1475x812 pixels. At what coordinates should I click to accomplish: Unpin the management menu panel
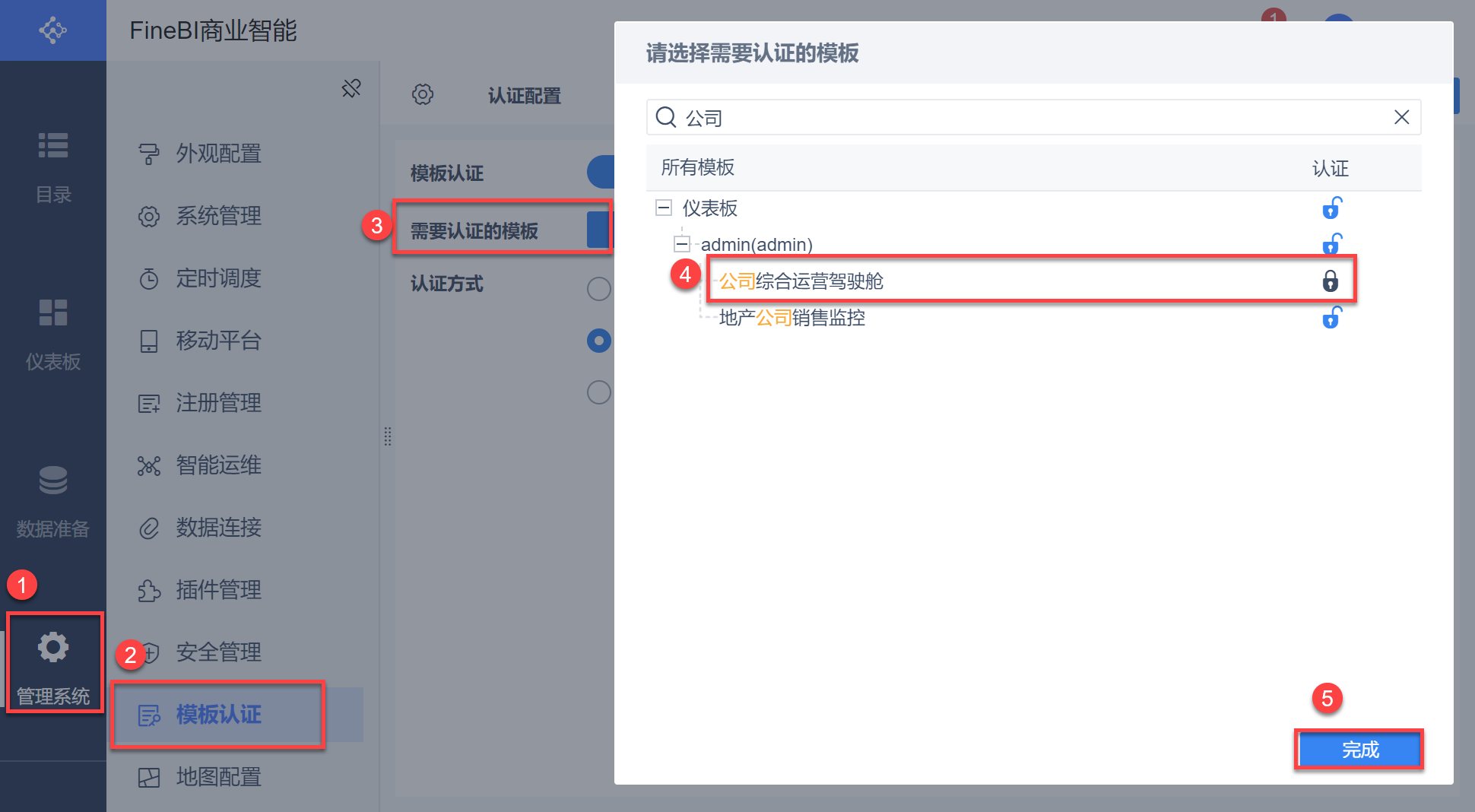pyautogui.click(x=351, y=88)
